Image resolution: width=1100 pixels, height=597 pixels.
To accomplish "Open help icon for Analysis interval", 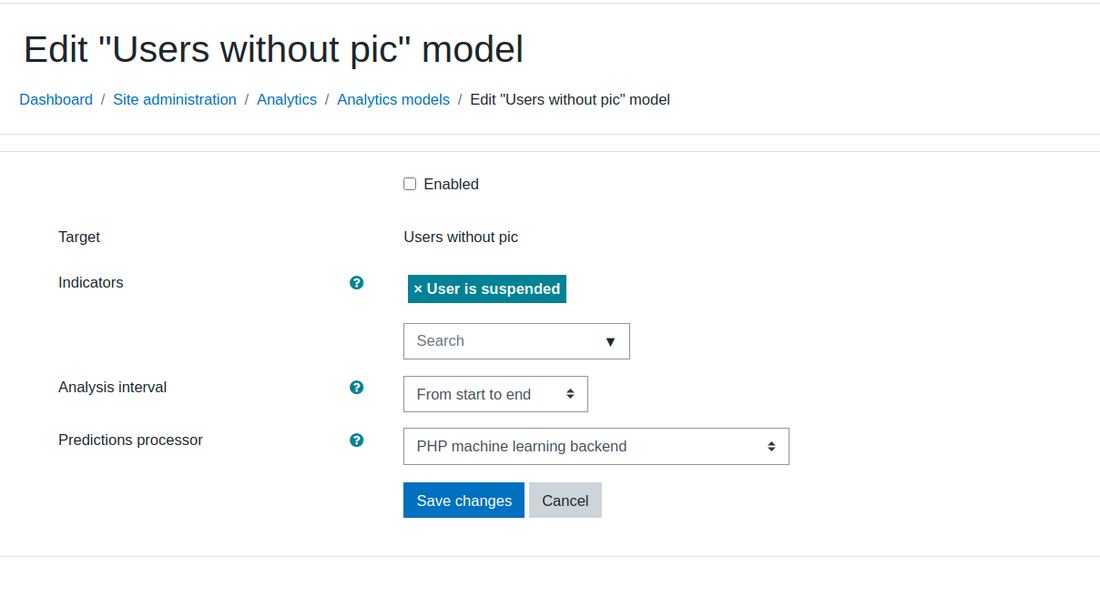I will pos(356,387).
